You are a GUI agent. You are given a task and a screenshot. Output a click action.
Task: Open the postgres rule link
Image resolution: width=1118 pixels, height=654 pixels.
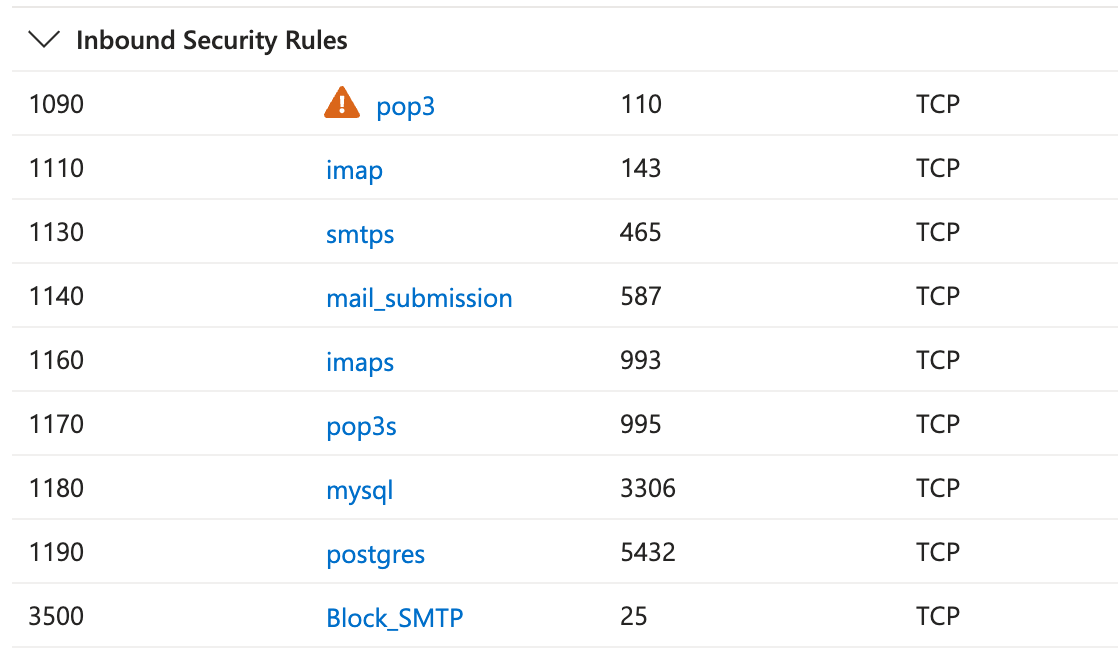pyautogui.click(x=375, y=555)
